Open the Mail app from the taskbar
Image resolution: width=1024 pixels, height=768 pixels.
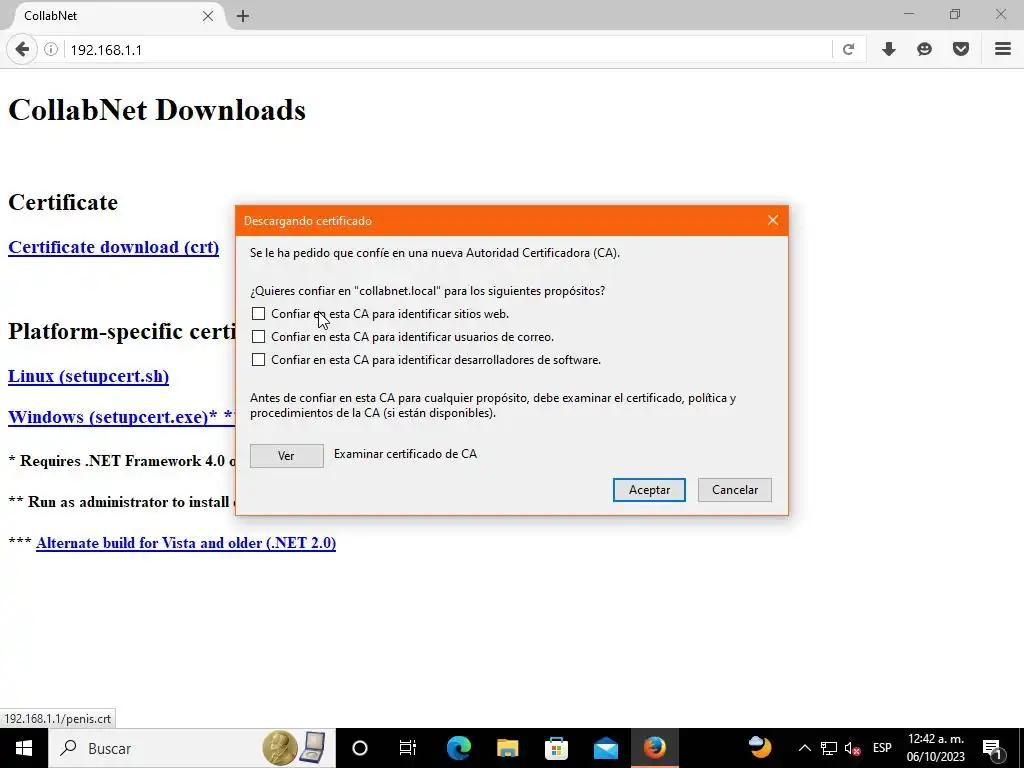(605, 748)
